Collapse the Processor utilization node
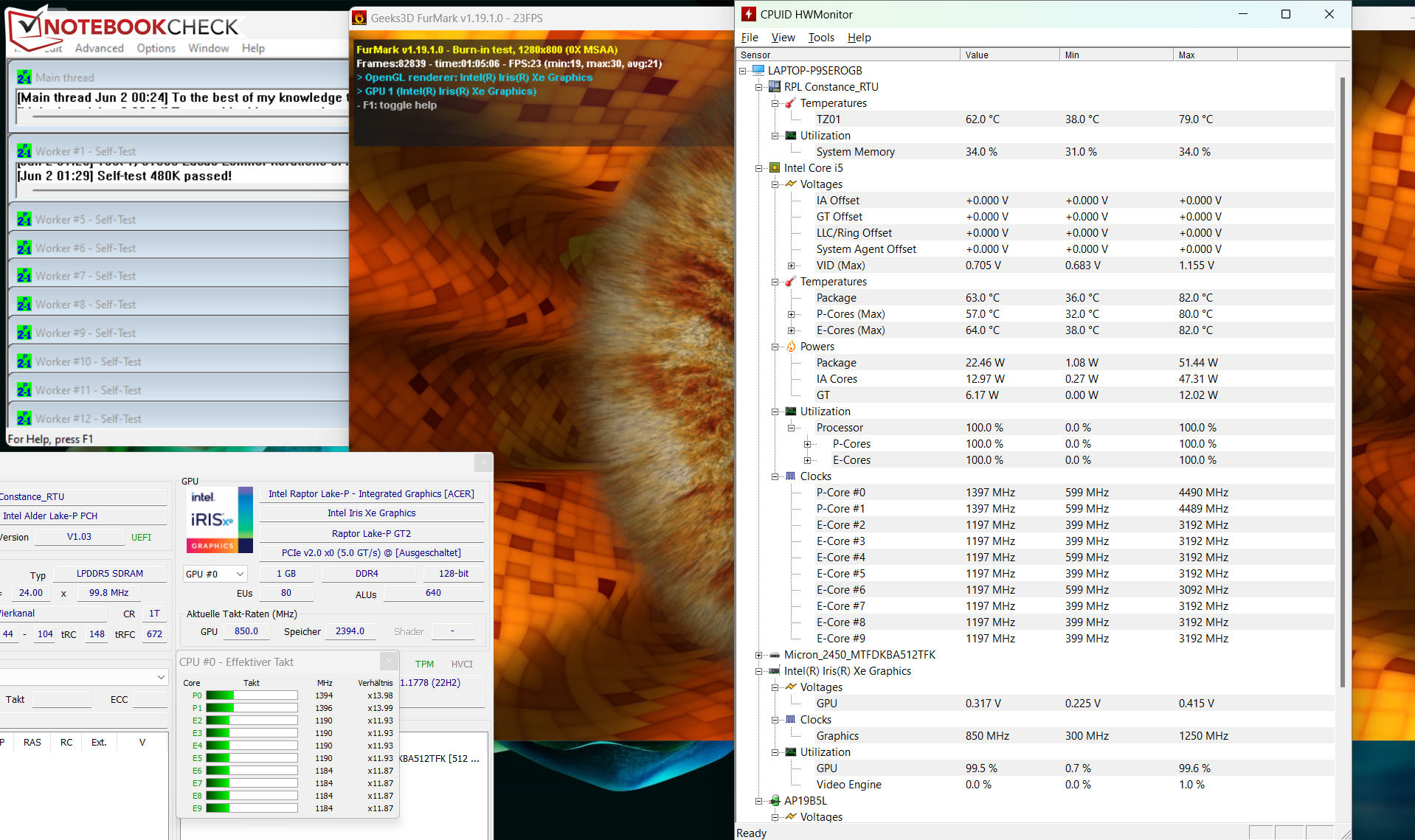 792,428
